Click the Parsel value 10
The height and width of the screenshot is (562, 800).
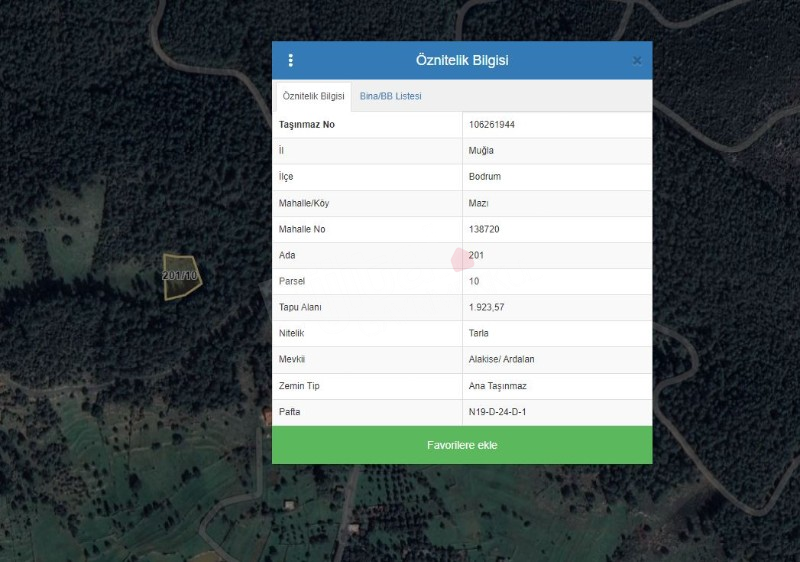474,281
